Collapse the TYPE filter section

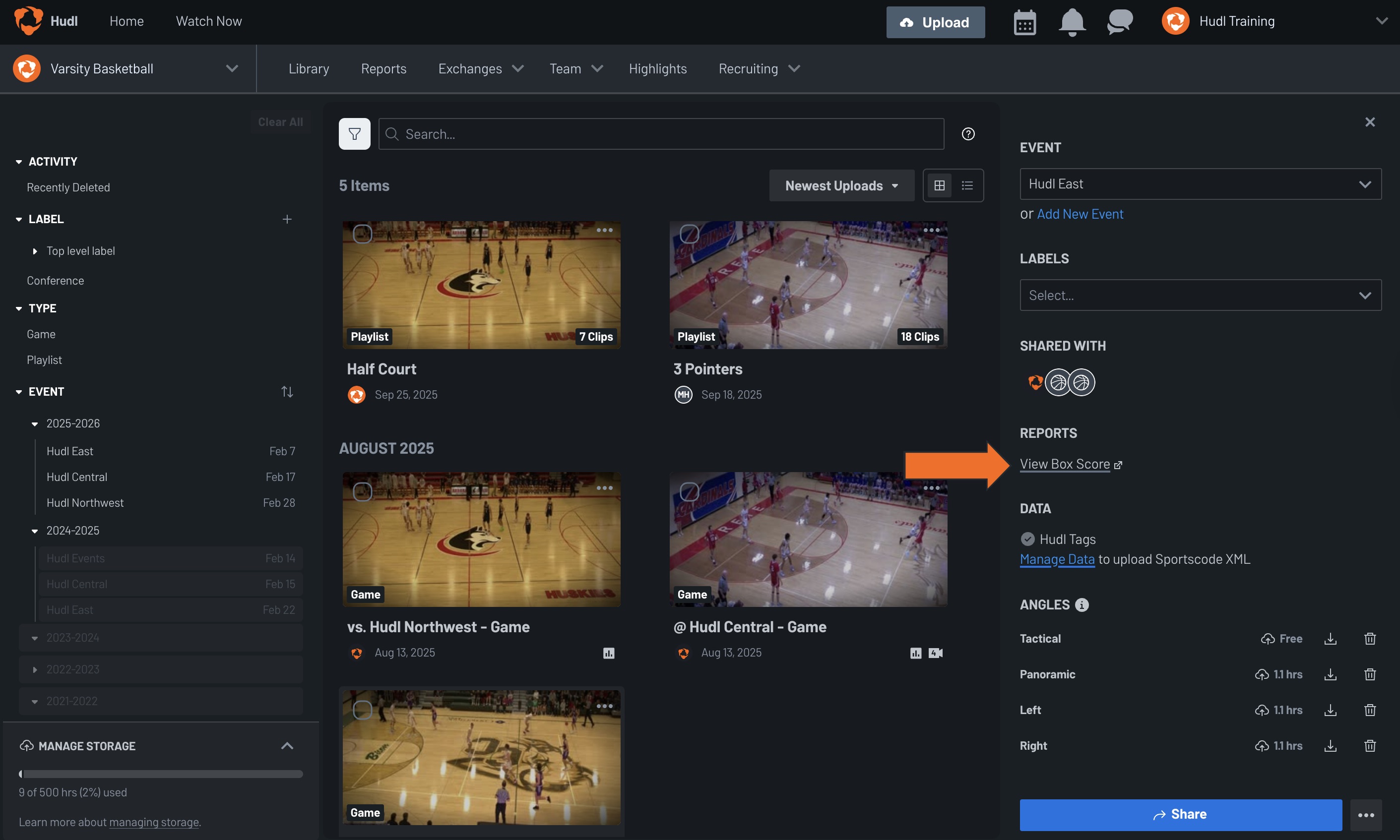(19, 308)
